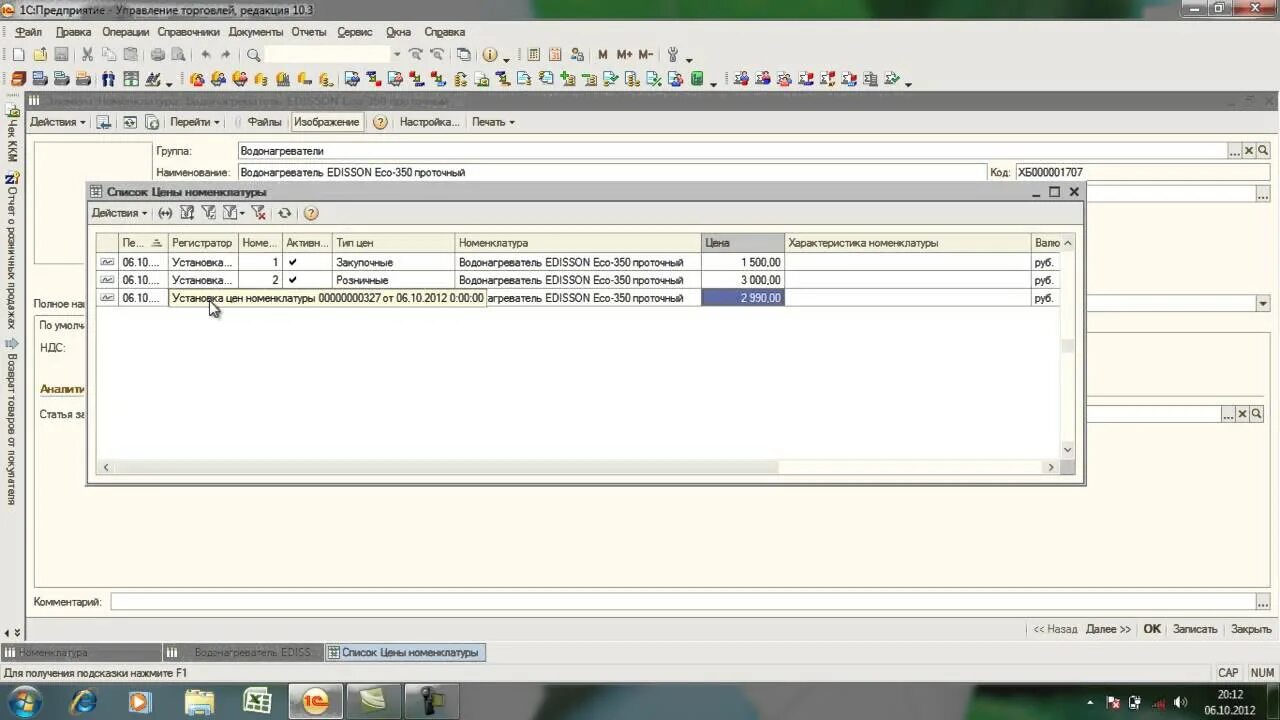1280x720 pixels.
Task: Click the Copy icon in main toolbar
Action: click(x=110, y=55)
